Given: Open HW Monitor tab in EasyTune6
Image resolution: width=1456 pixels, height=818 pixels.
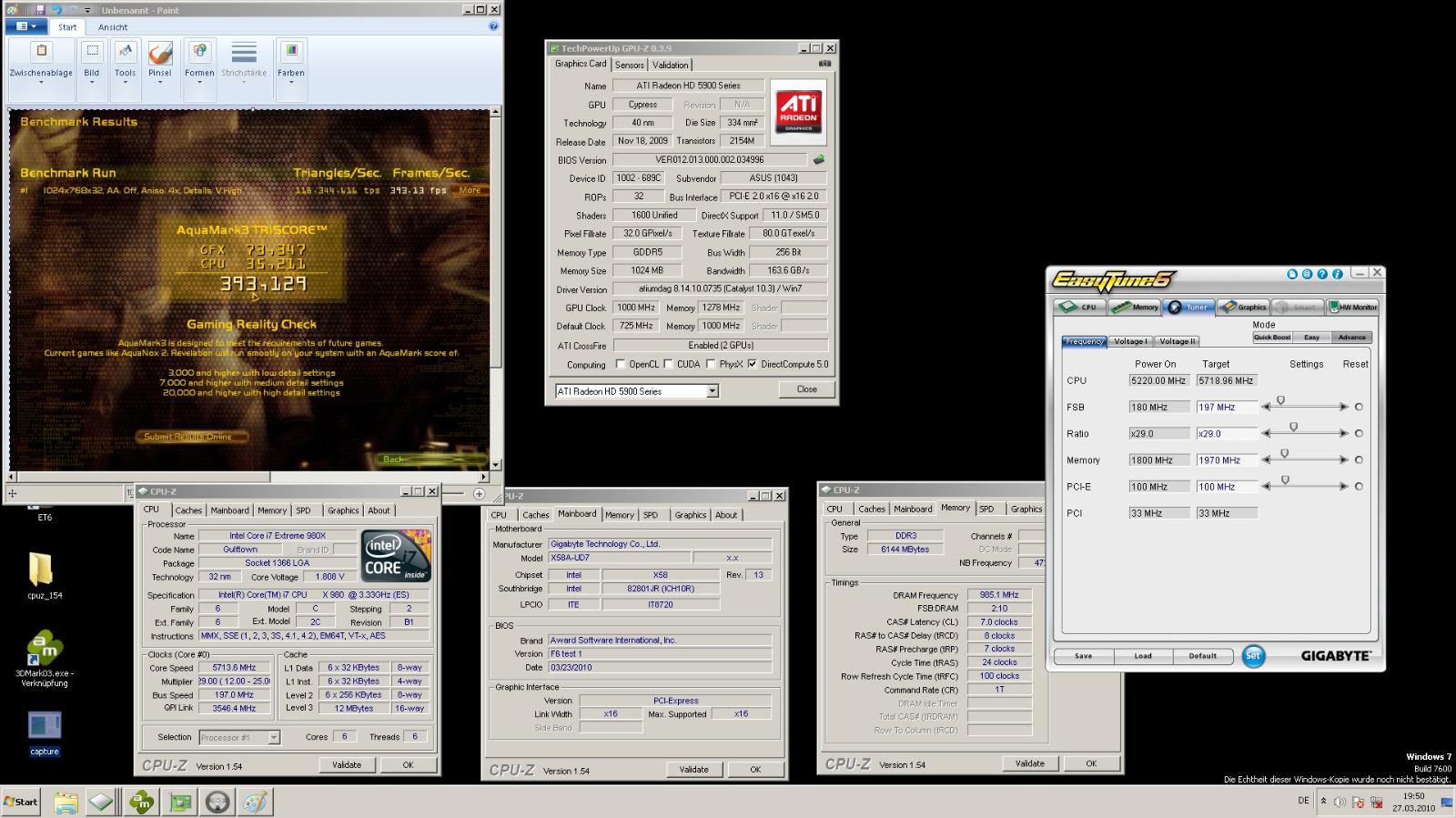Looking at the screenshot, I should 1353,307.
